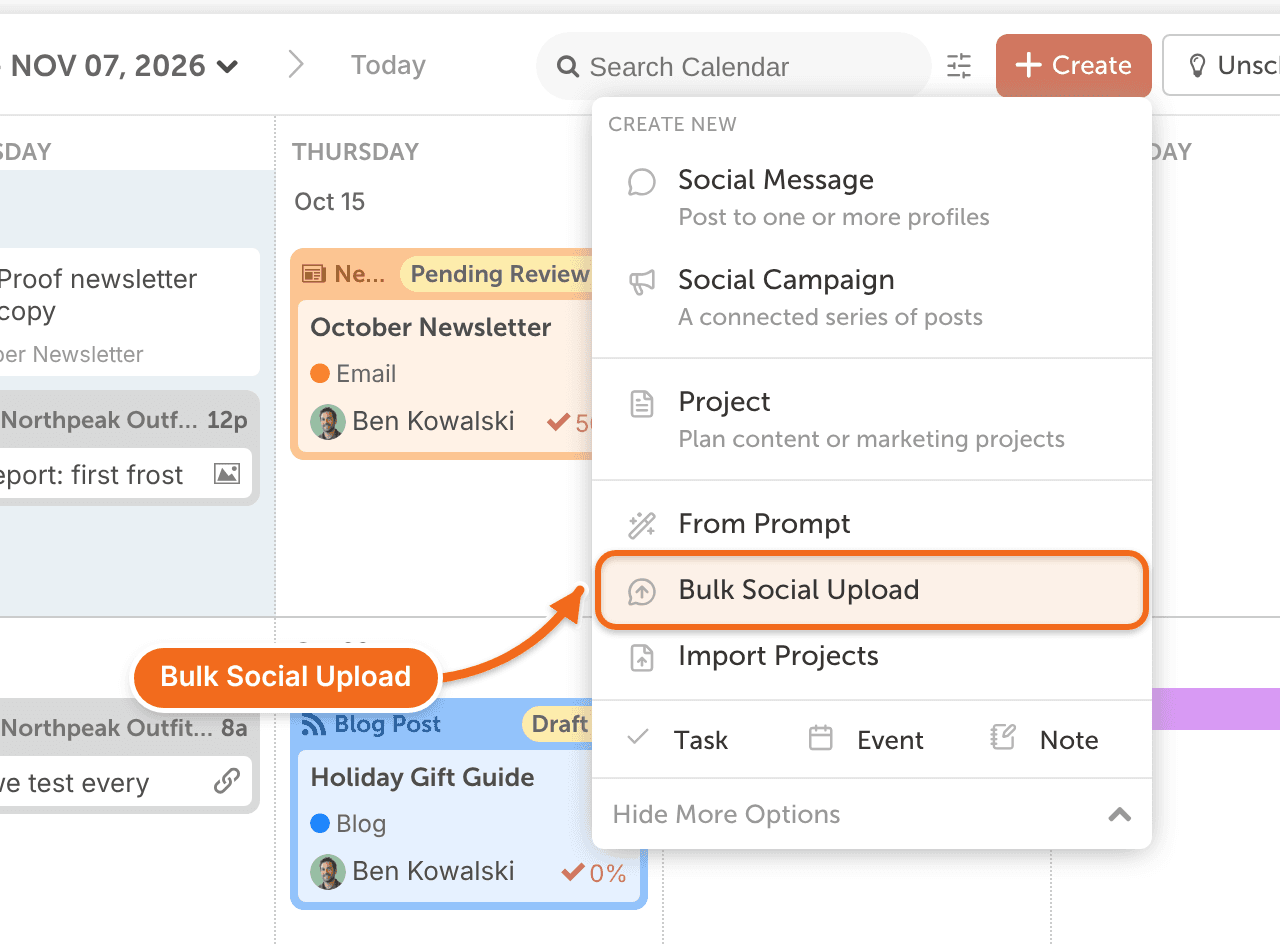This screenshot has width=1280, height=944.
Task: Go to next date range arrow
Action: [x=296, y=65]
